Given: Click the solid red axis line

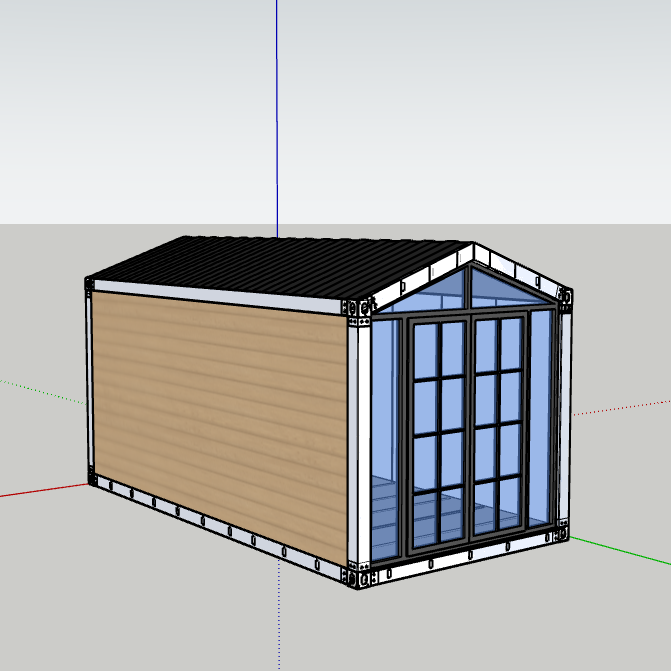Looking at the screenshot, I should tap(40, 490).
